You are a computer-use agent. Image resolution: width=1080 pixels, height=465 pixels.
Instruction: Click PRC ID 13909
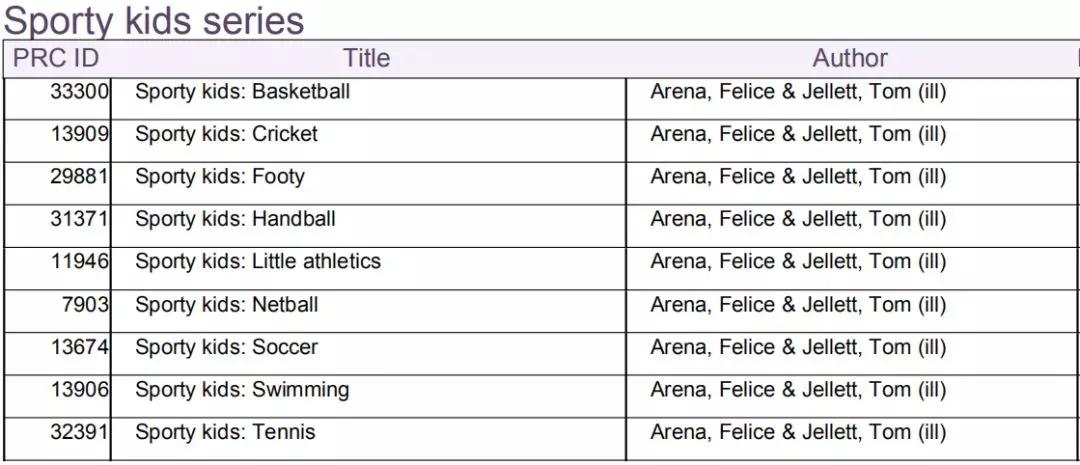(79, 134)
